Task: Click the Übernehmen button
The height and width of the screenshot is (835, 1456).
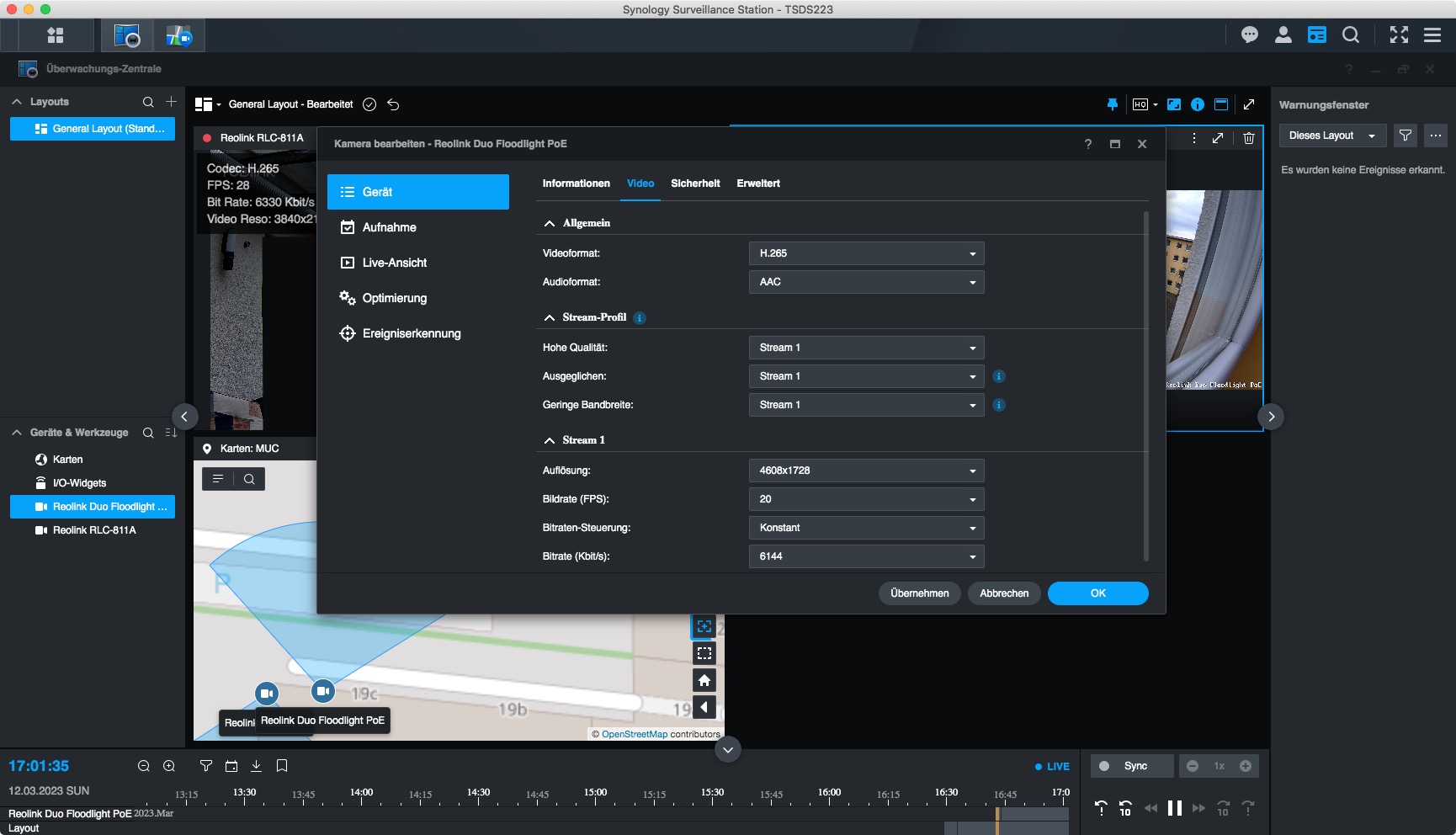Action: tap(919, 593)
